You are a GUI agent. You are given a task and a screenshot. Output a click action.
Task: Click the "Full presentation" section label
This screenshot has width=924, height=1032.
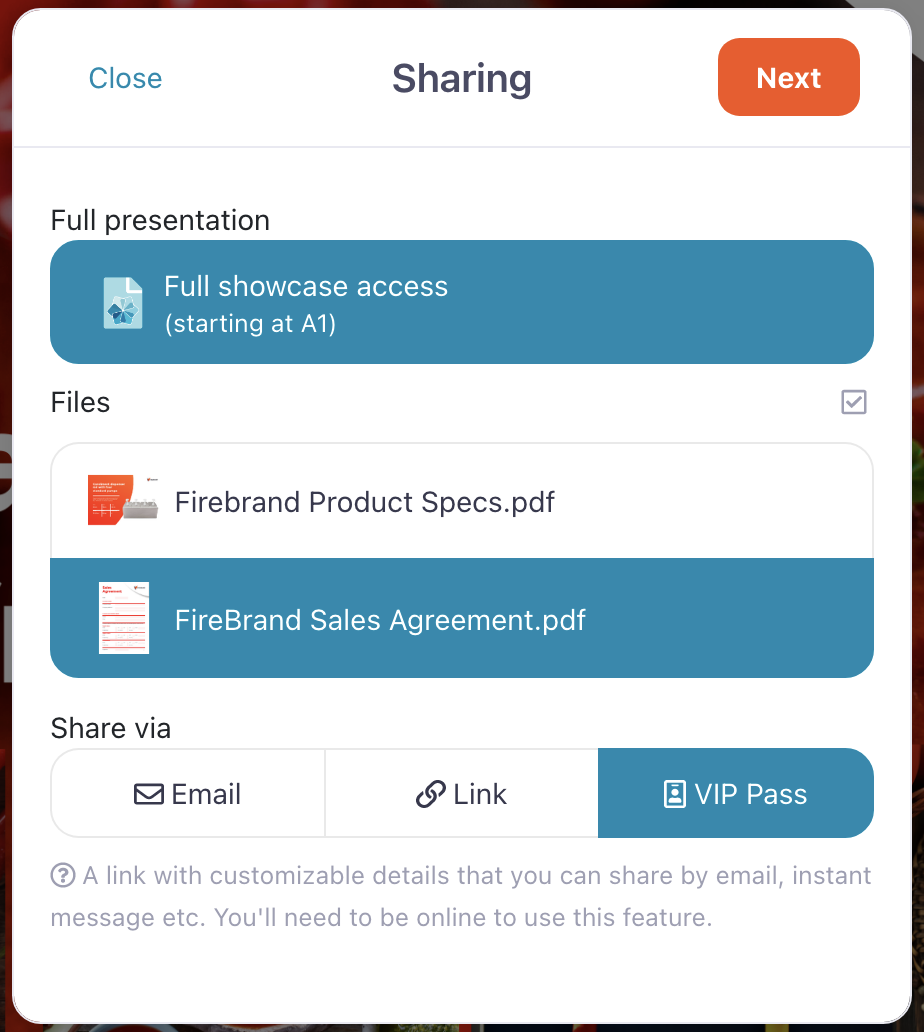pos(160,220)
